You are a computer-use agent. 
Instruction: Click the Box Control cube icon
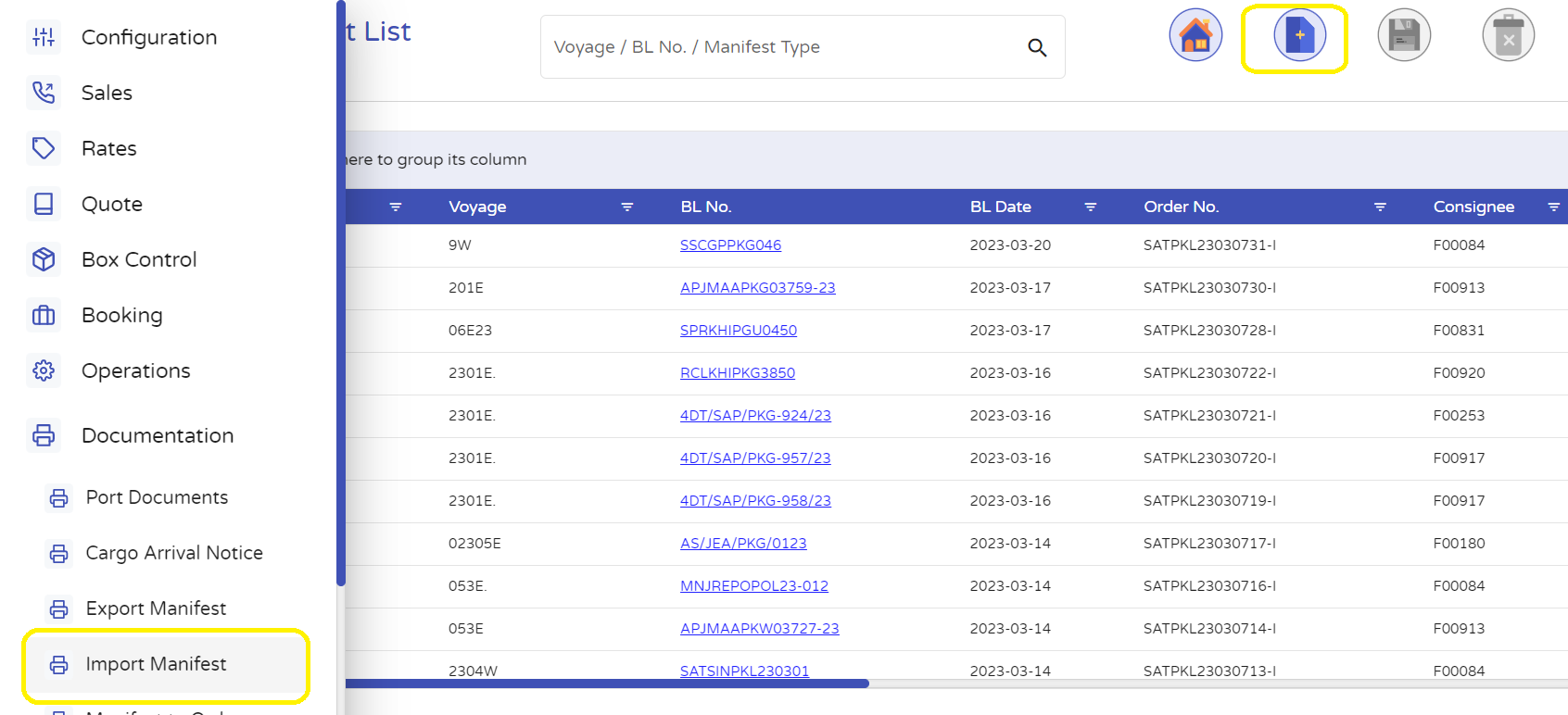(44, 259)
